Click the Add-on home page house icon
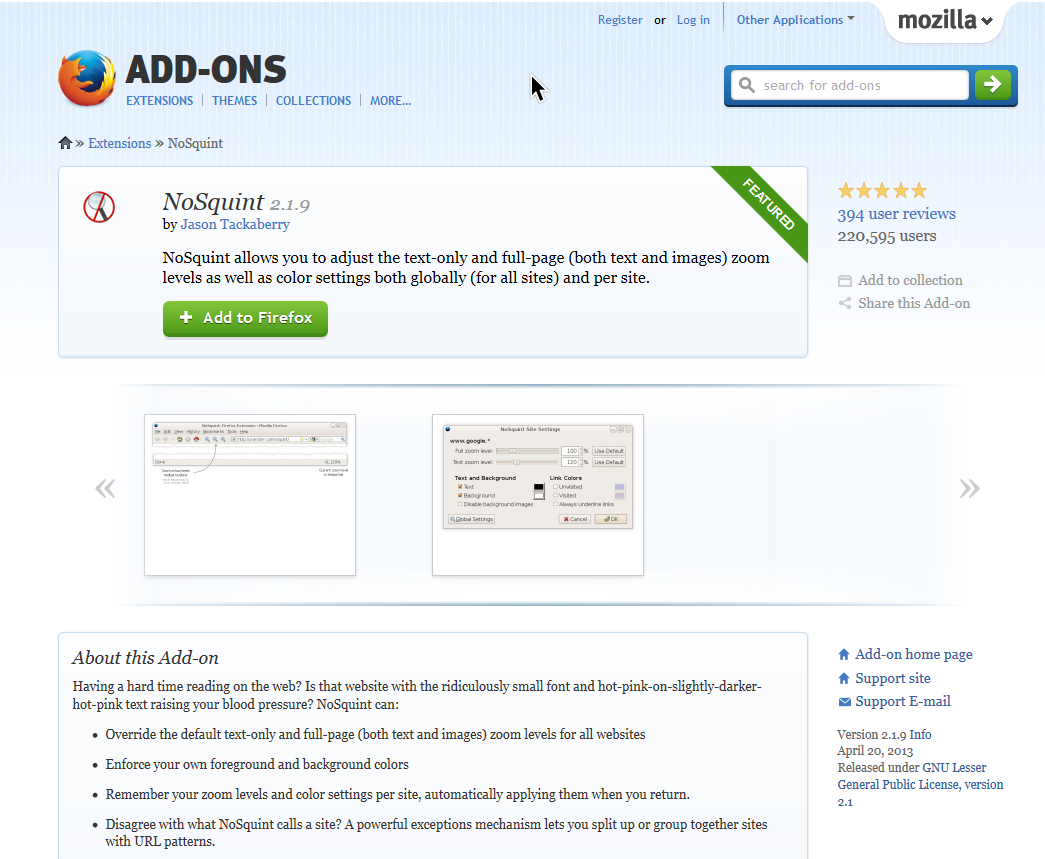The image size is (1045, 859). (x=844, y=654)
